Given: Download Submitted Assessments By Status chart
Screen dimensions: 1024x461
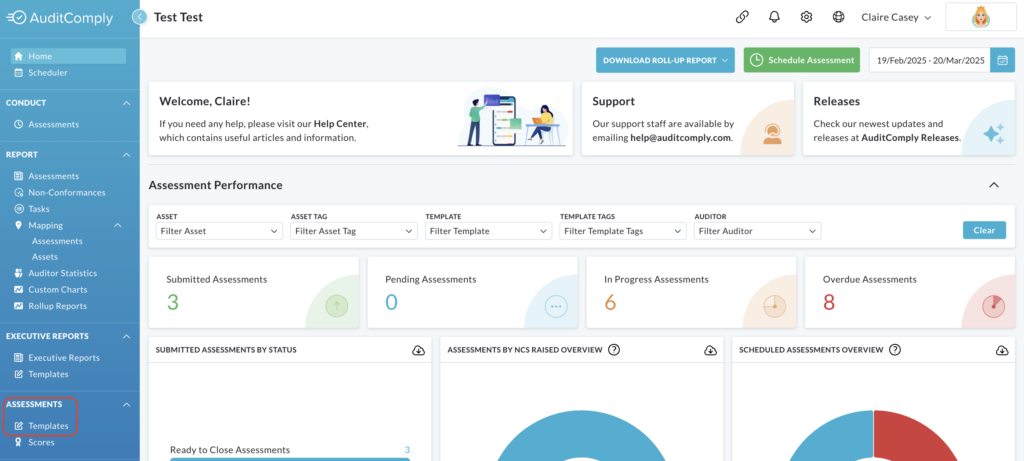Looking at the screenshot, I should pos(419,350).
